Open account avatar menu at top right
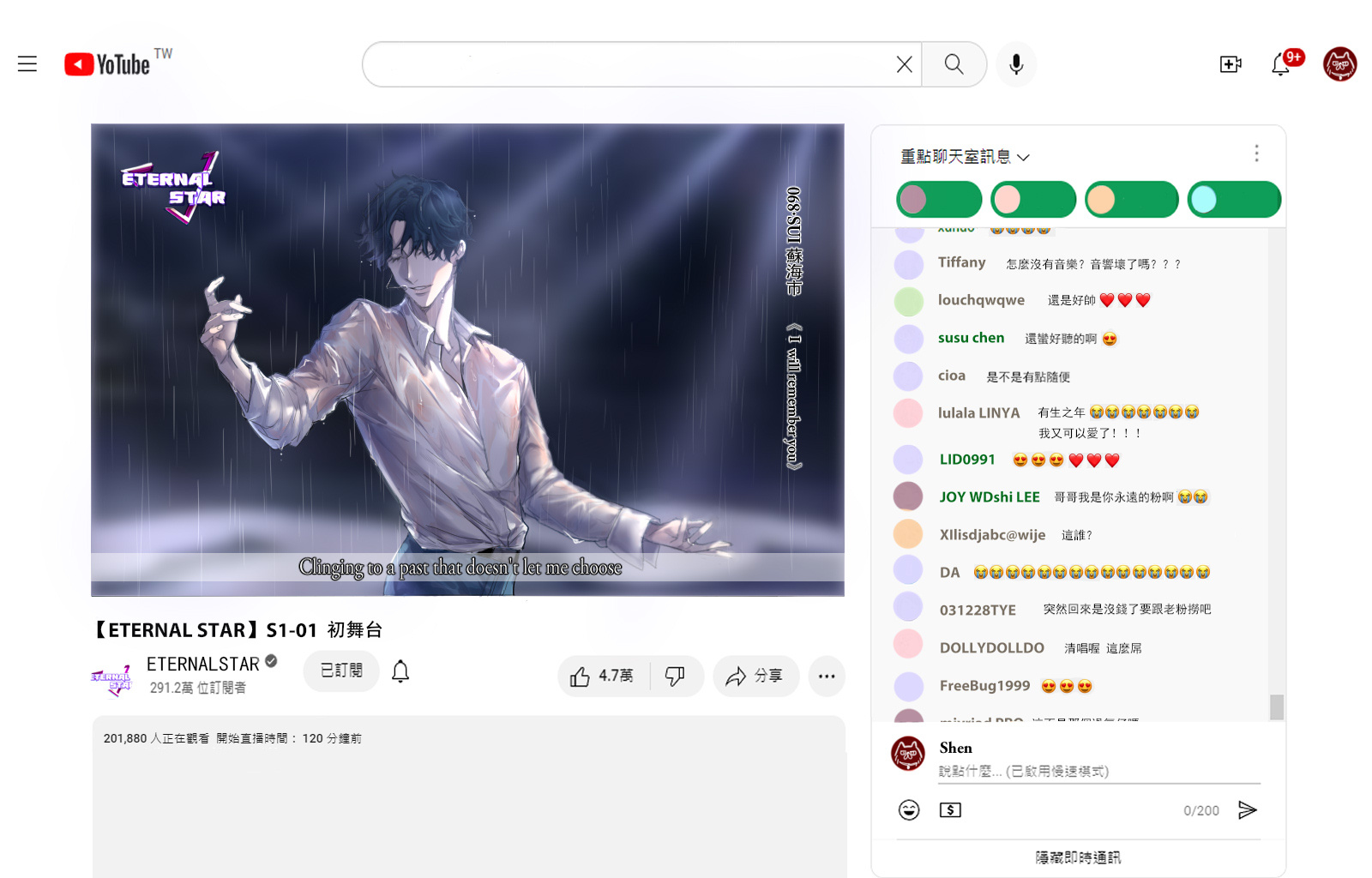The image size is (1372, 878). click(1340, 64)
